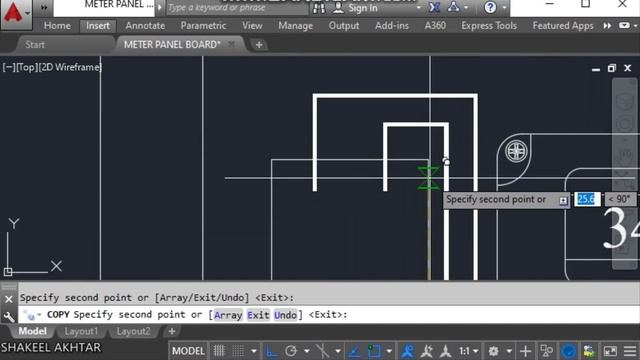
Task: Toggle 2D object snap in status bar
Action: tap(373, 351)
